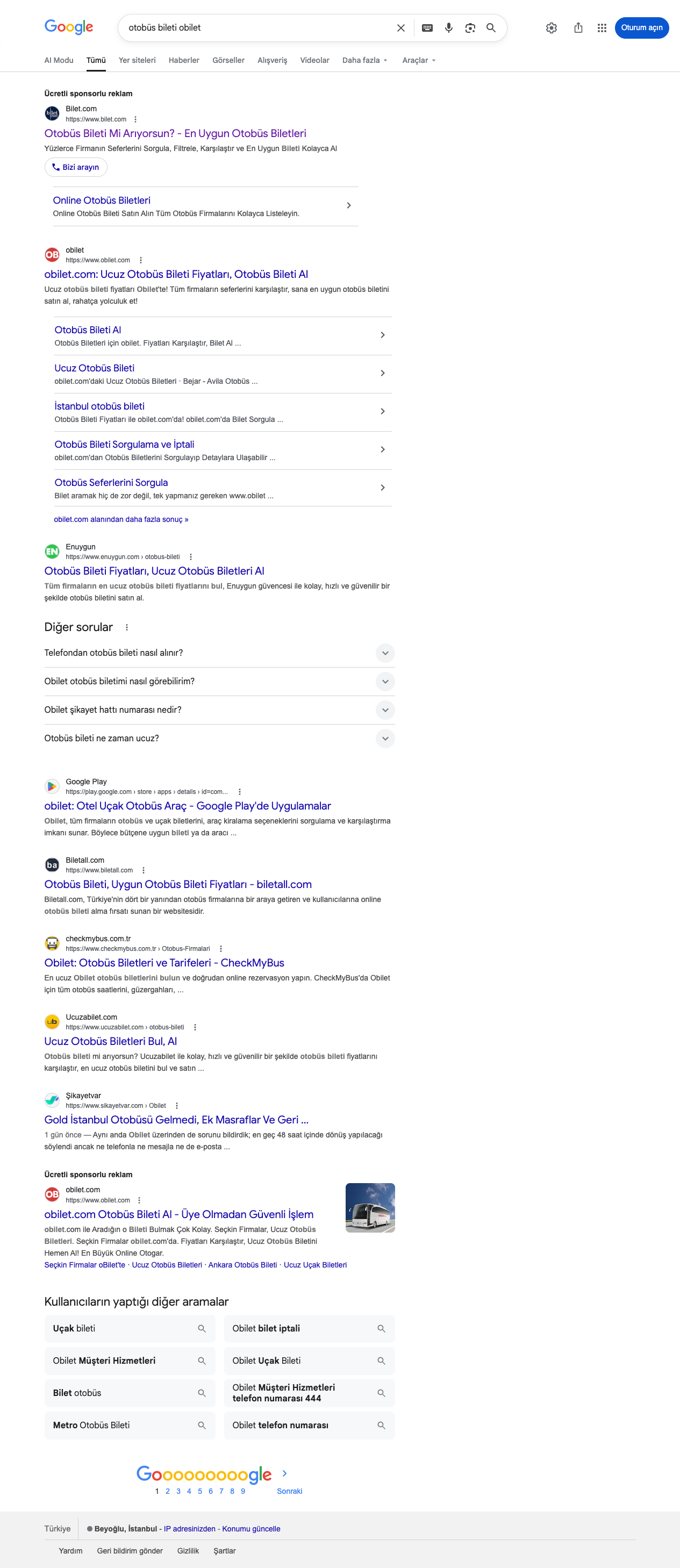680x1568 pixels.
Task: Switch to the Haberler tab
Action: click(184, 60)
